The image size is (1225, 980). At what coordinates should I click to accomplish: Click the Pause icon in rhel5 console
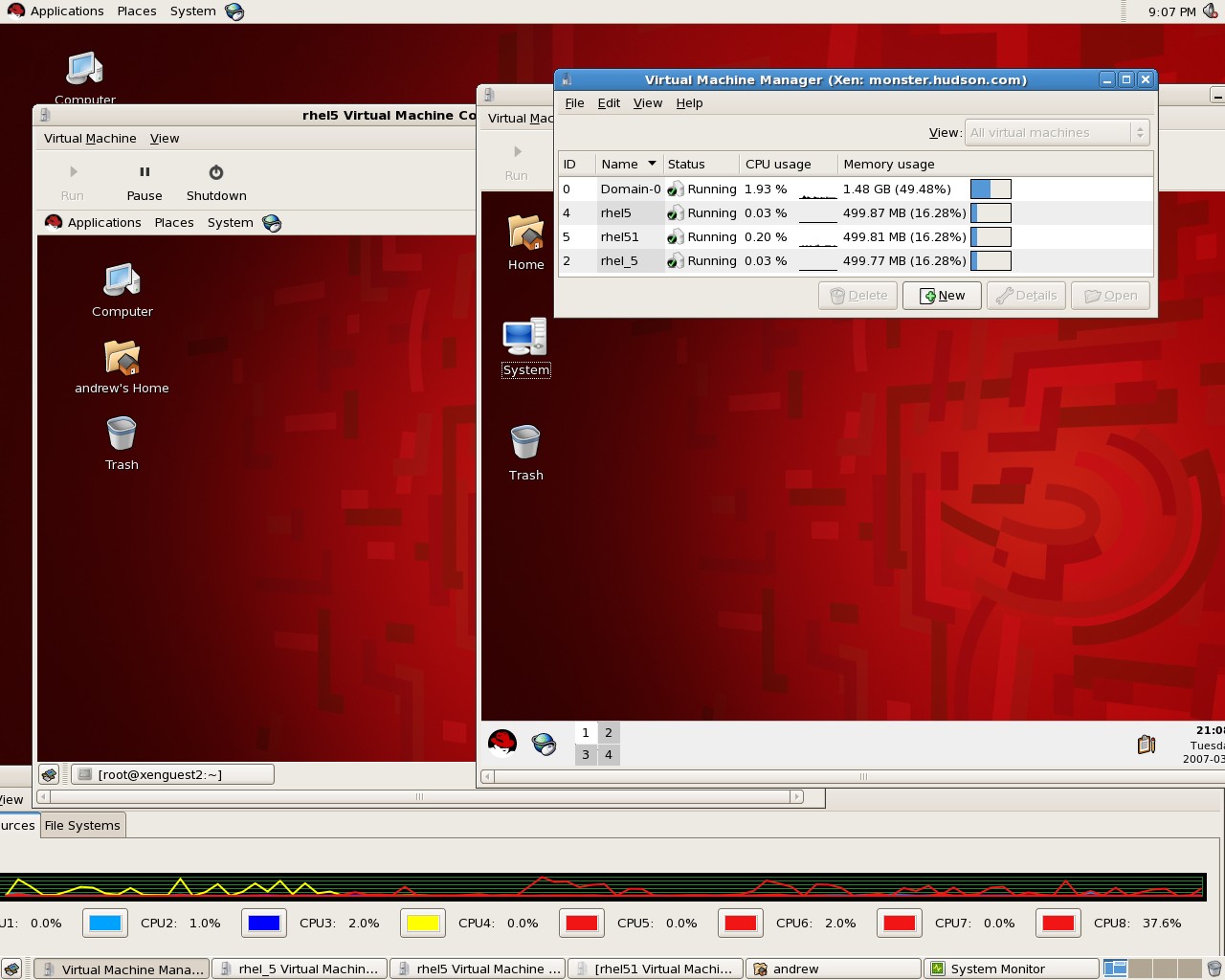pyautogui.click(x=145, y=173)
